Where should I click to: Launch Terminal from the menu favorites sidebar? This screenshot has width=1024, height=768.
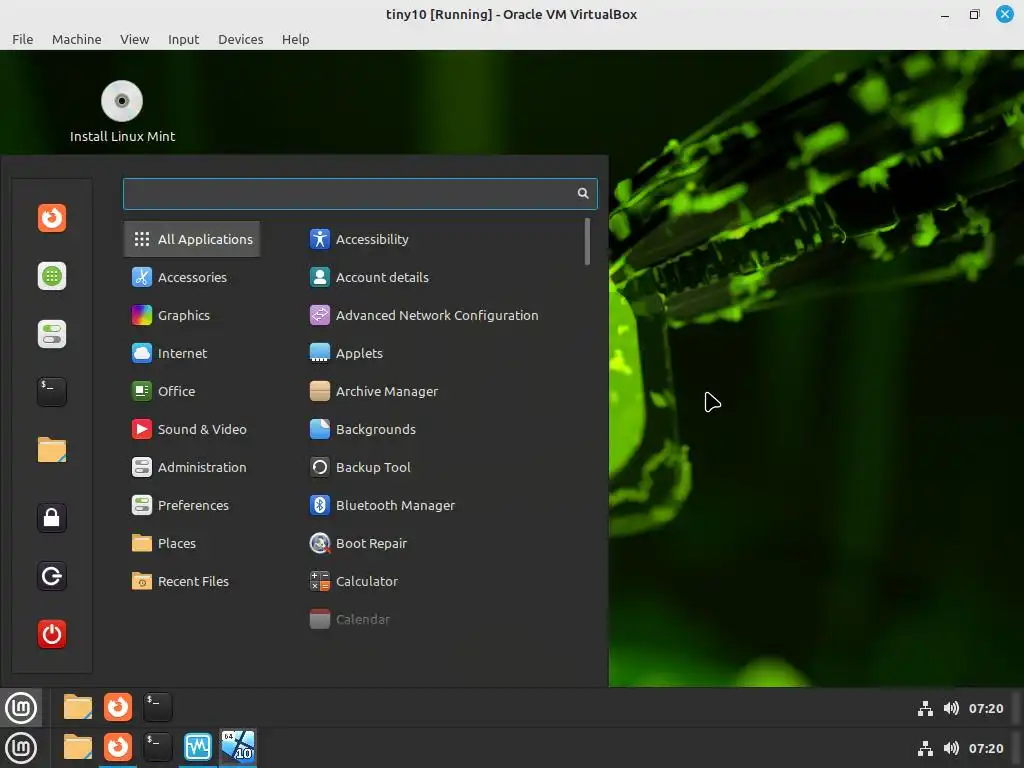point(52,392)
